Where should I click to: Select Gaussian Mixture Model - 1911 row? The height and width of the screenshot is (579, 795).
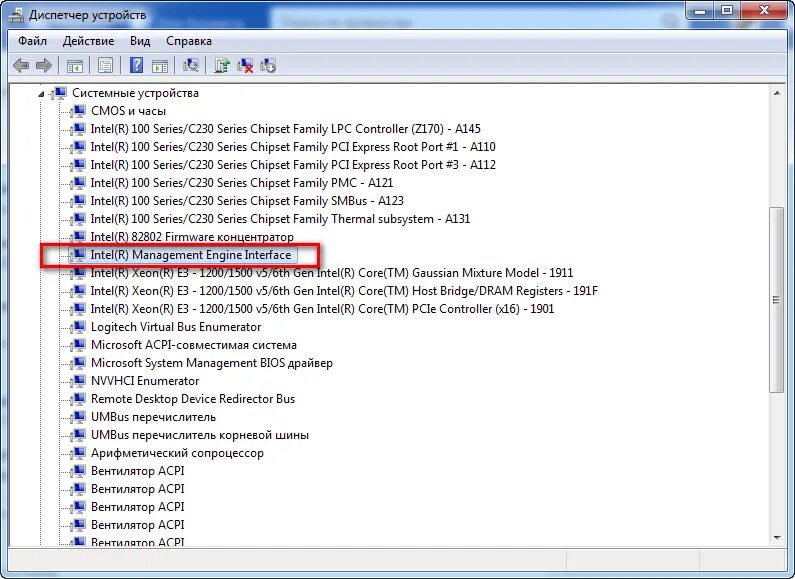332,273
